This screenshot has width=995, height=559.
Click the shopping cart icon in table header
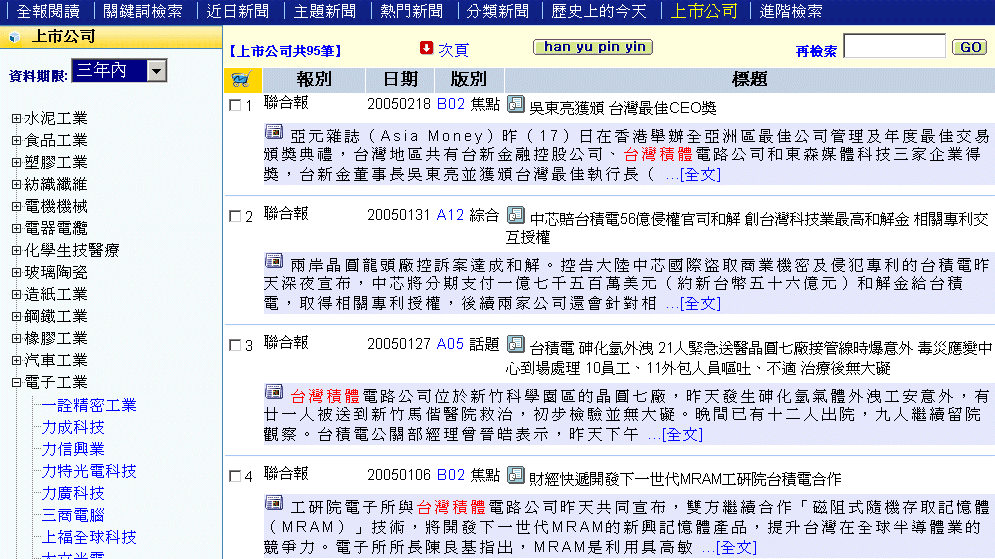coord(240,80)
